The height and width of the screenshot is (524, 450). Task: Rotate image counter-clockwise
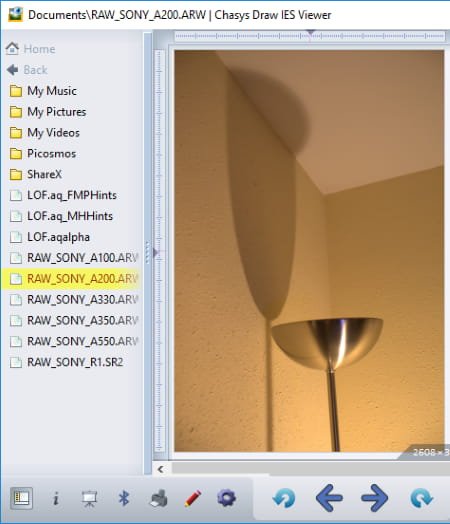click(284, 498)
